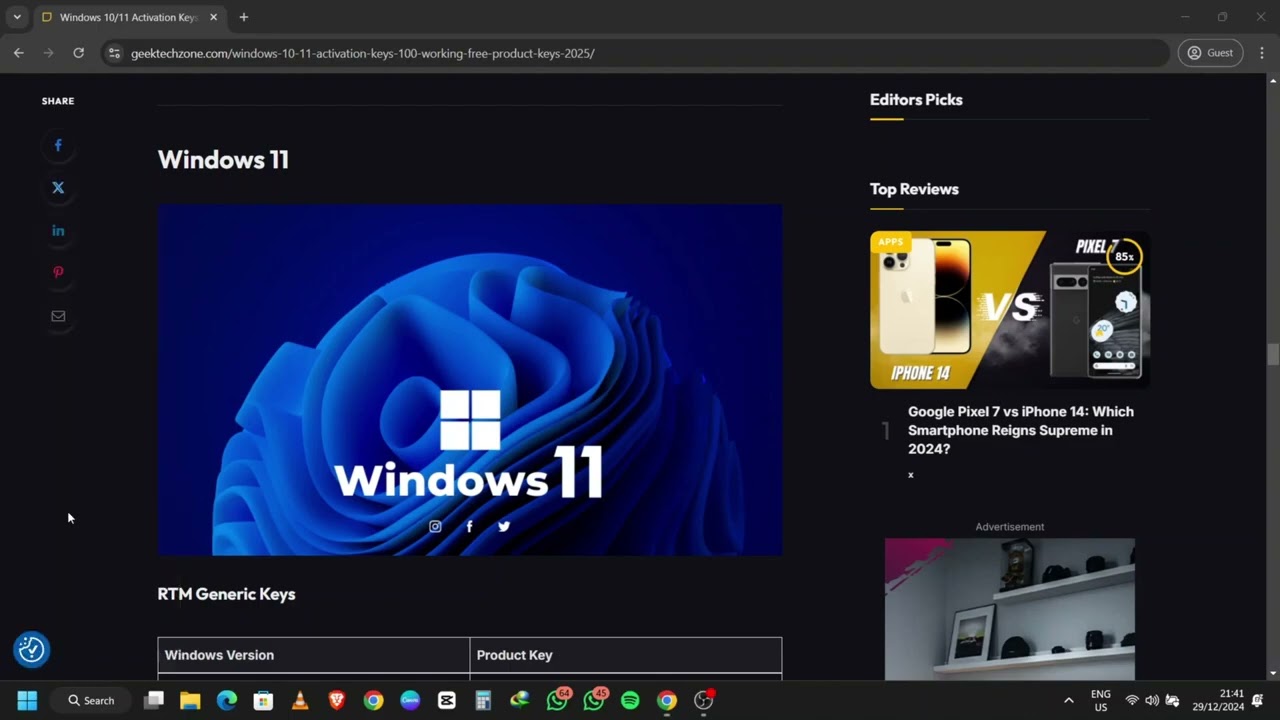
Task: Reload the current page
Action: coord(78,53)
